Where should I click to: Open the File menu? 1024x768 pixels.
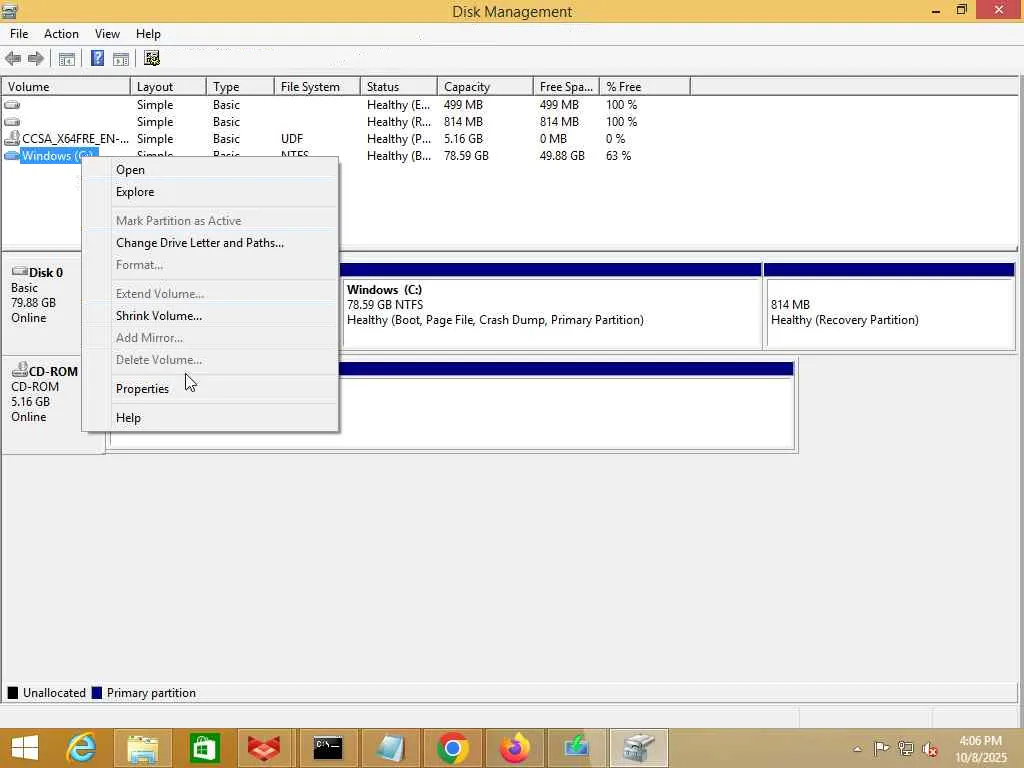click(19, 34)
